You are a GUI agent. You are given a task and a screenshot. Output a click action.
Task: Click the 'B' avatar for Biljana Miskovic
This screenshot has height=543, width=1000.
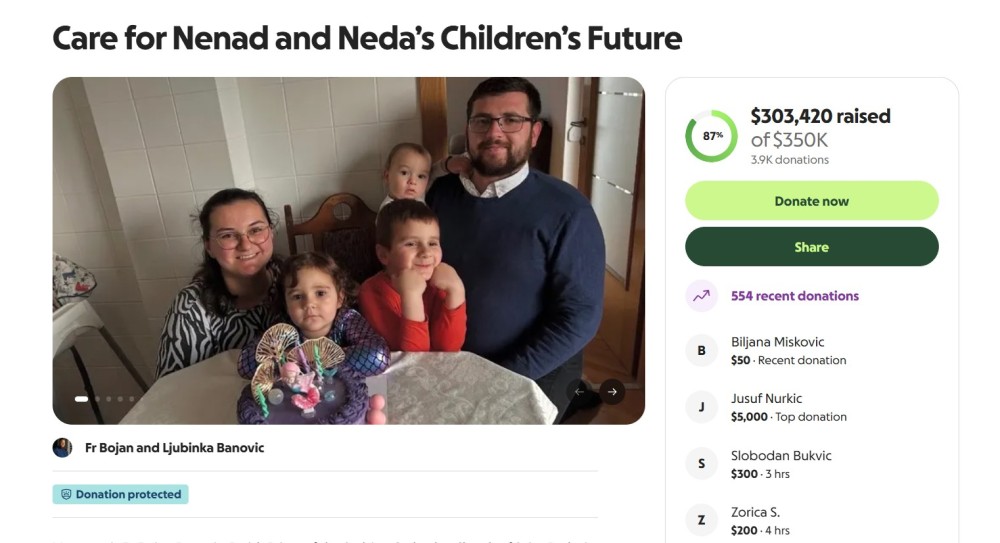pos(701,351)
